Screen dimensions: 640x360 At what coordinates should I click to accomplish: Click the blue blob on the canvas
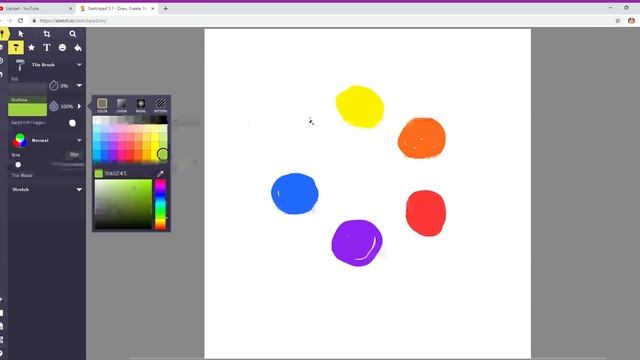tap(295, 193)
